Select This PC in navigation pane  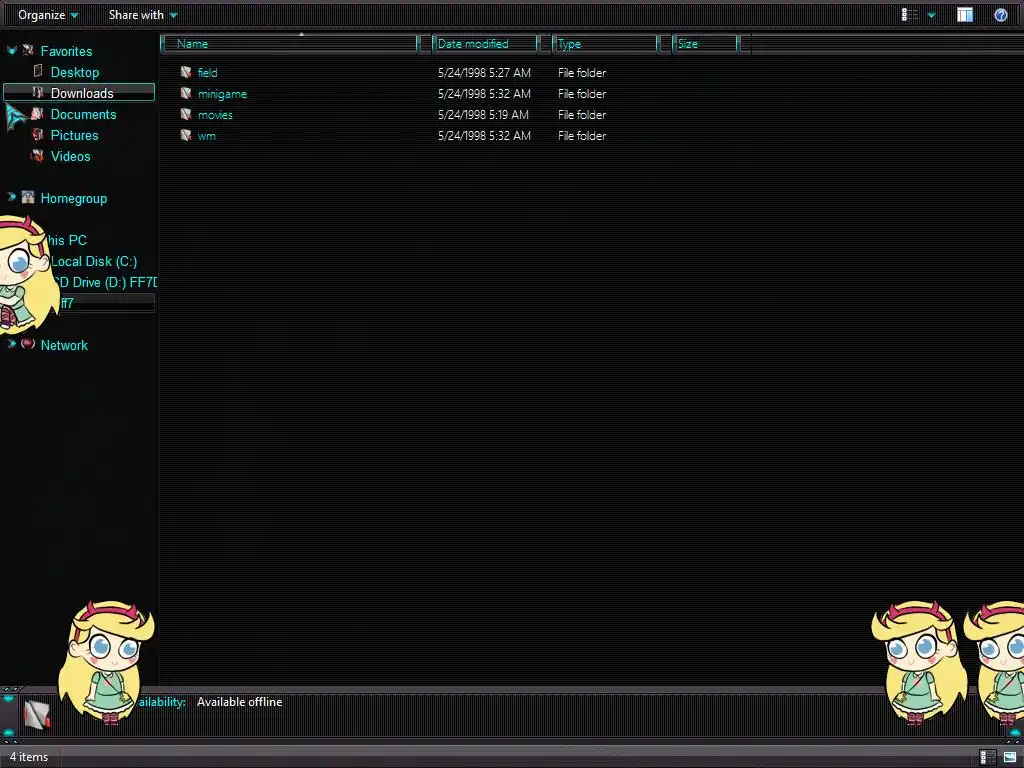(67, 240)
